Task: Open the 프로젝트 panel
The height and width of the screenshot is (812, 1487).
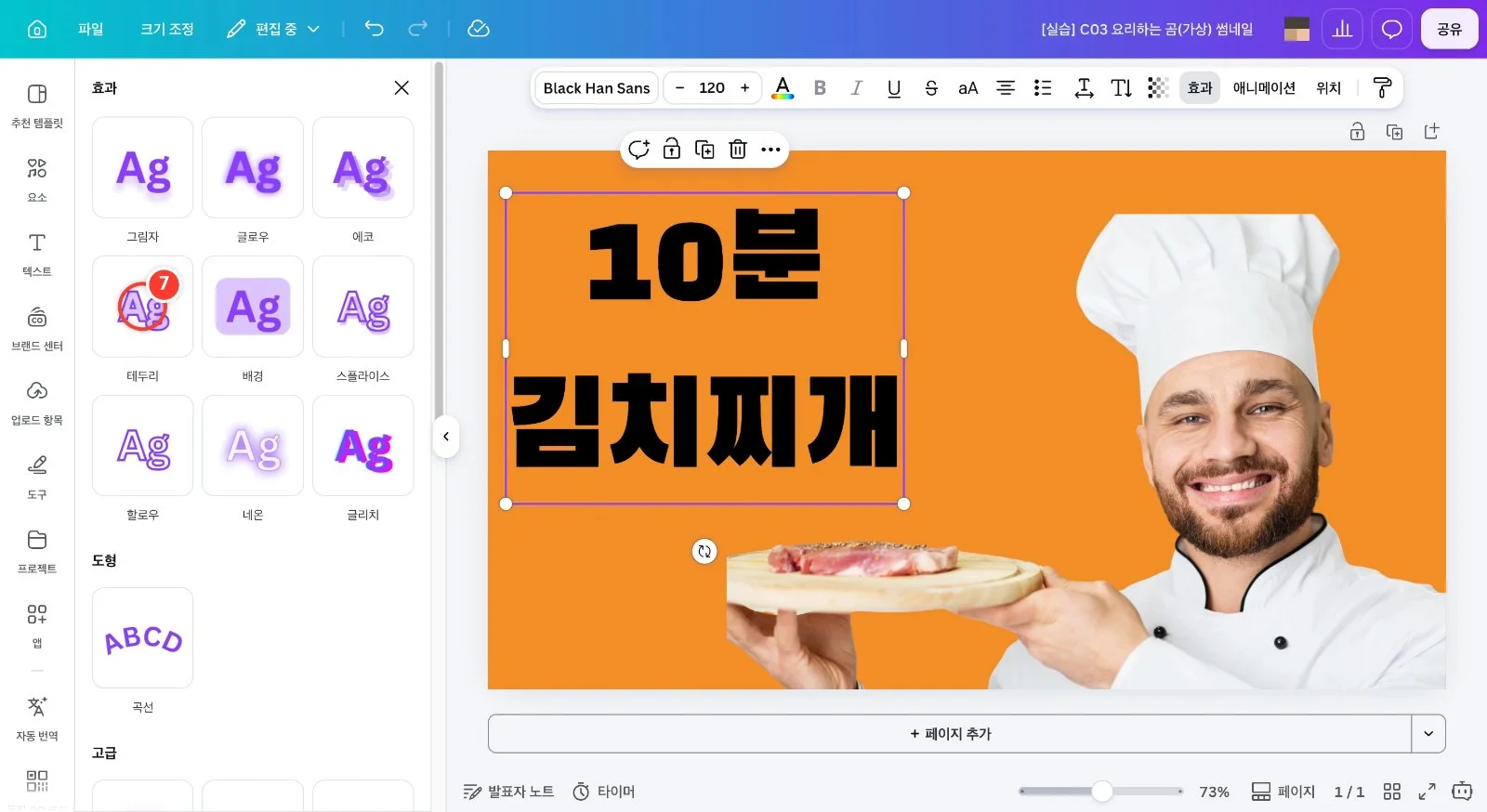Action: pyautogui.click(x=37, y=551)
